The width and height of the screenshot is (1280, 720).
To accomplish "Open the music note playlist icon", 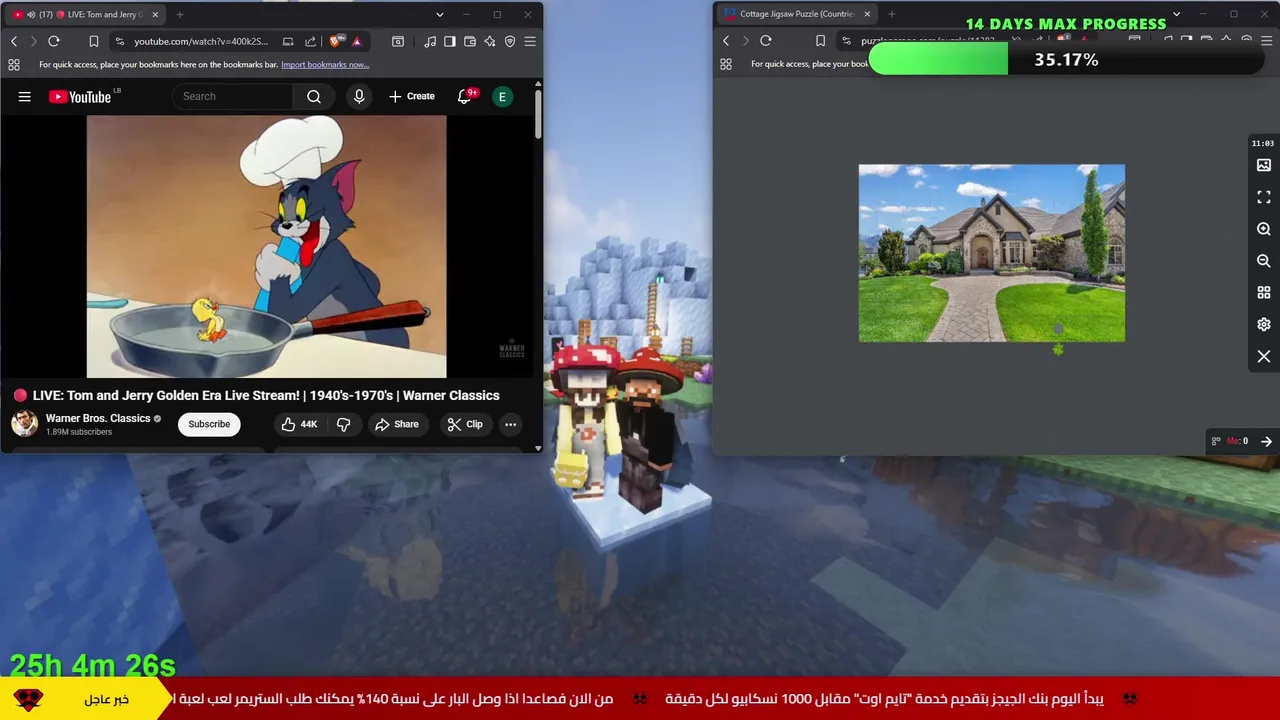I will (430, 41).
